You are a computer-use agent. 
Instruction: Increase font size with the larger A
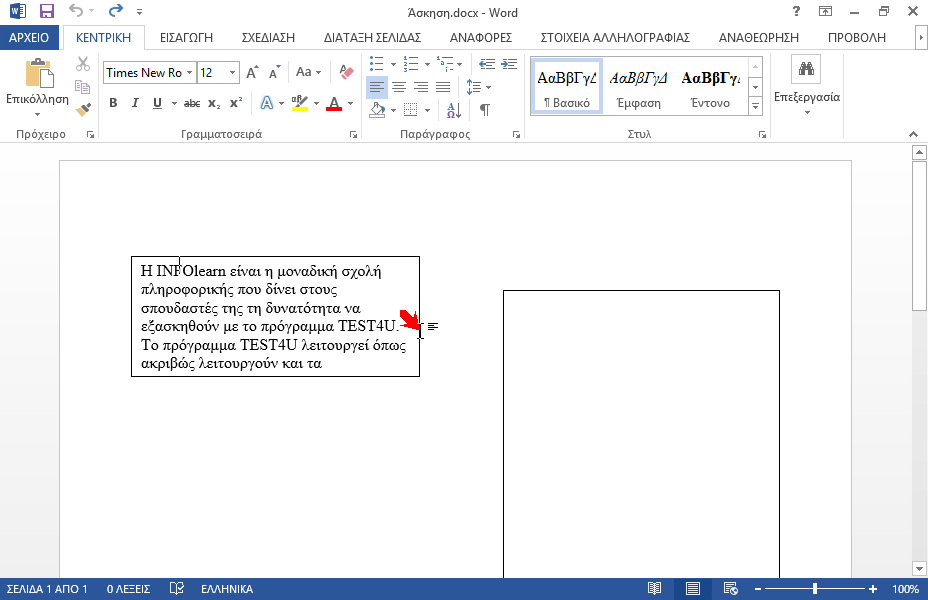(252, 72)
